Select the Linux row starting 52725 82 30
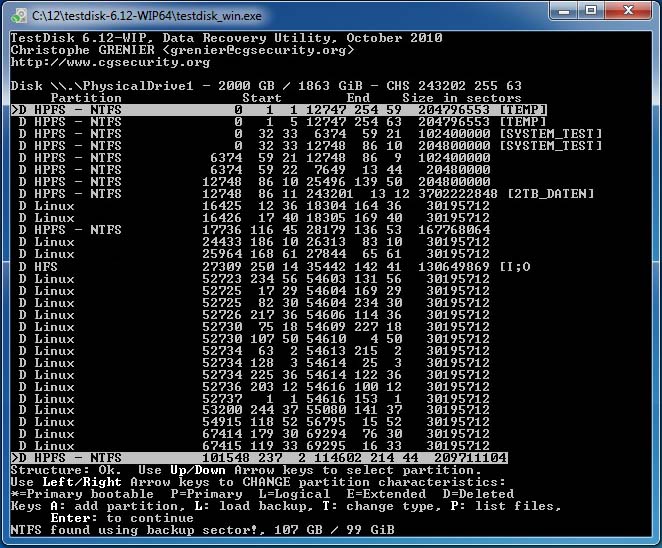Viewport: 662px width, 548px height. [x=254, y=303]
